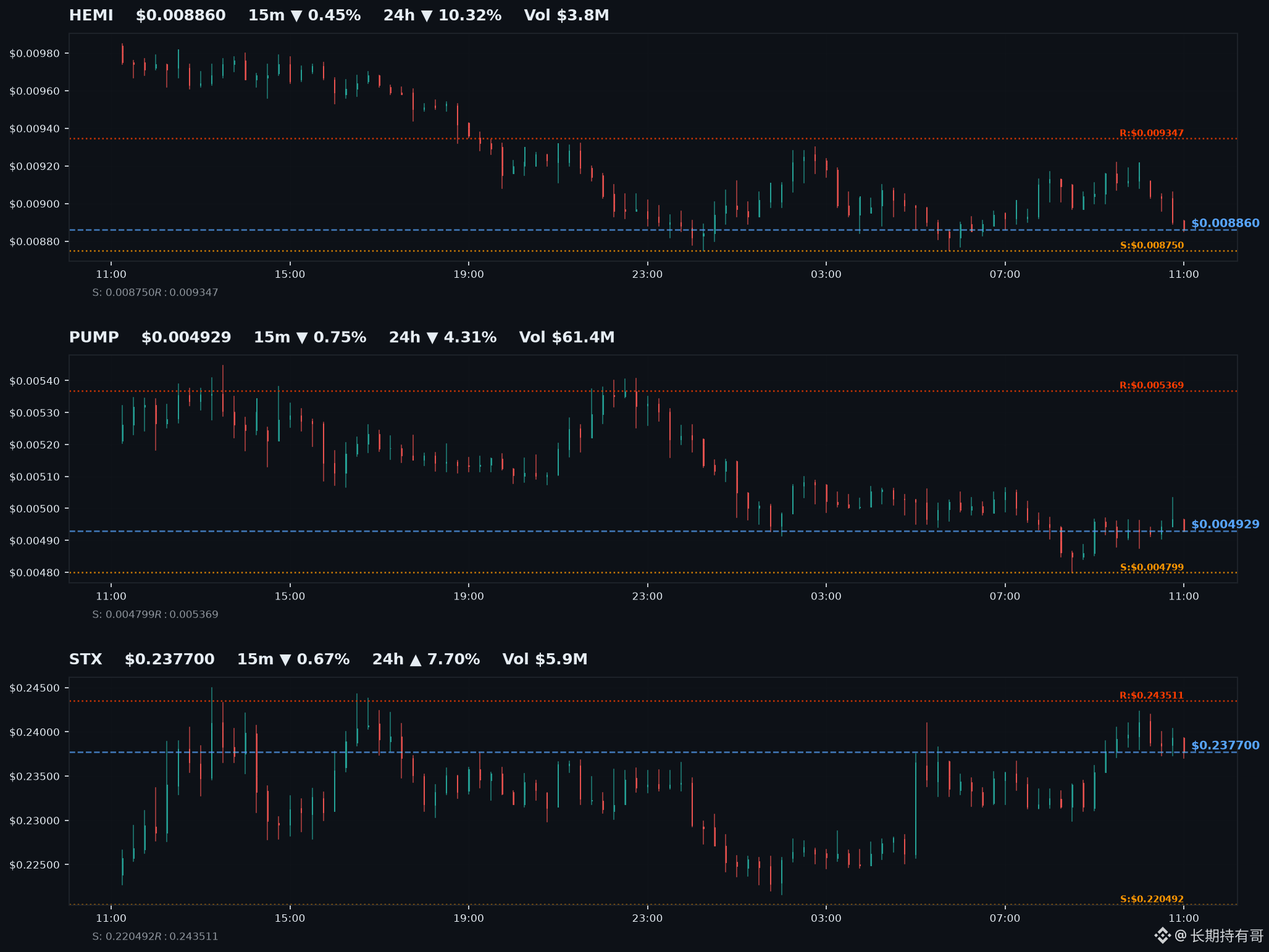Click the Vol $3.8M figure
Image resolution: width=1269 pixels, height=952 pixels.
click(566, 15)
